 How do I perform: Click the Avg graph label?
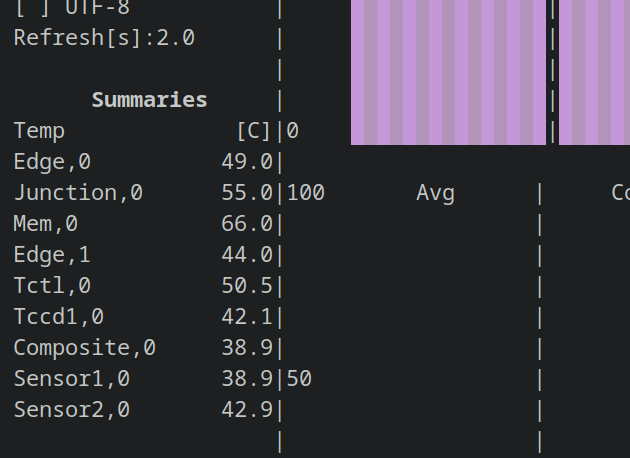(436, 194)
